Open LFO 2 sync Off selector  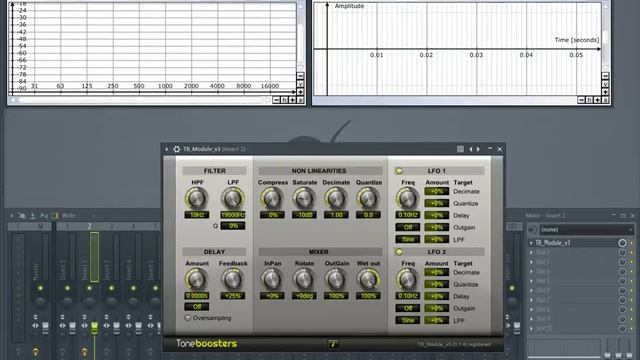tap(407, 308)
